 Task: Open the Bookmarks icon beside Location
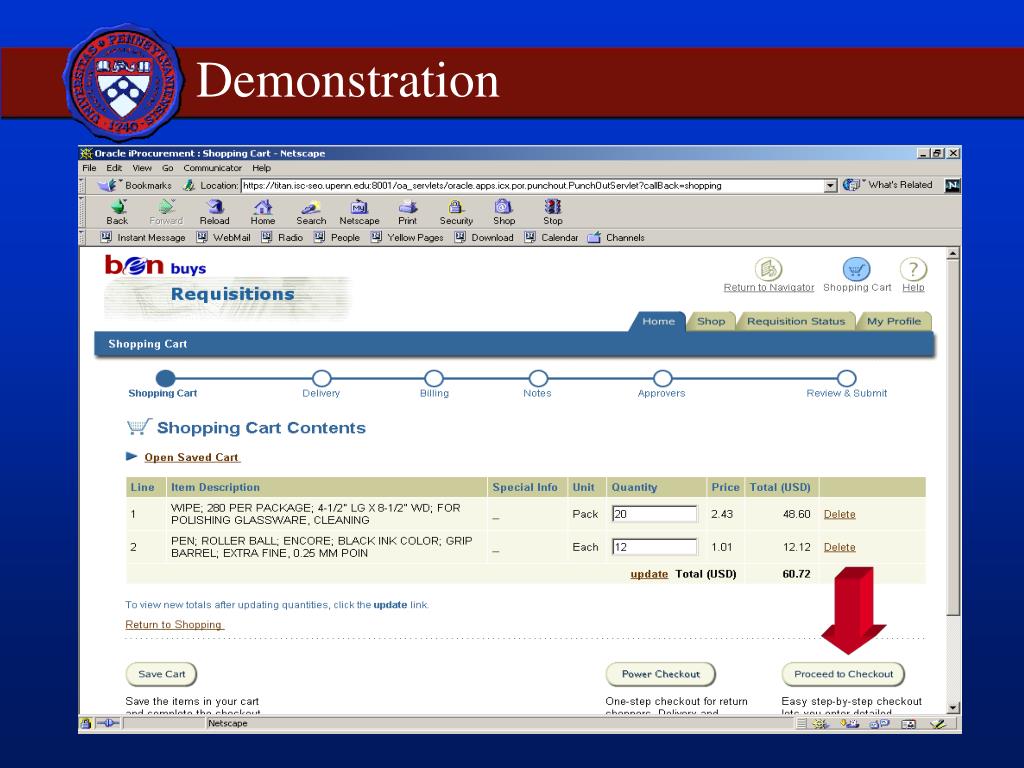[x=108, y=185]
